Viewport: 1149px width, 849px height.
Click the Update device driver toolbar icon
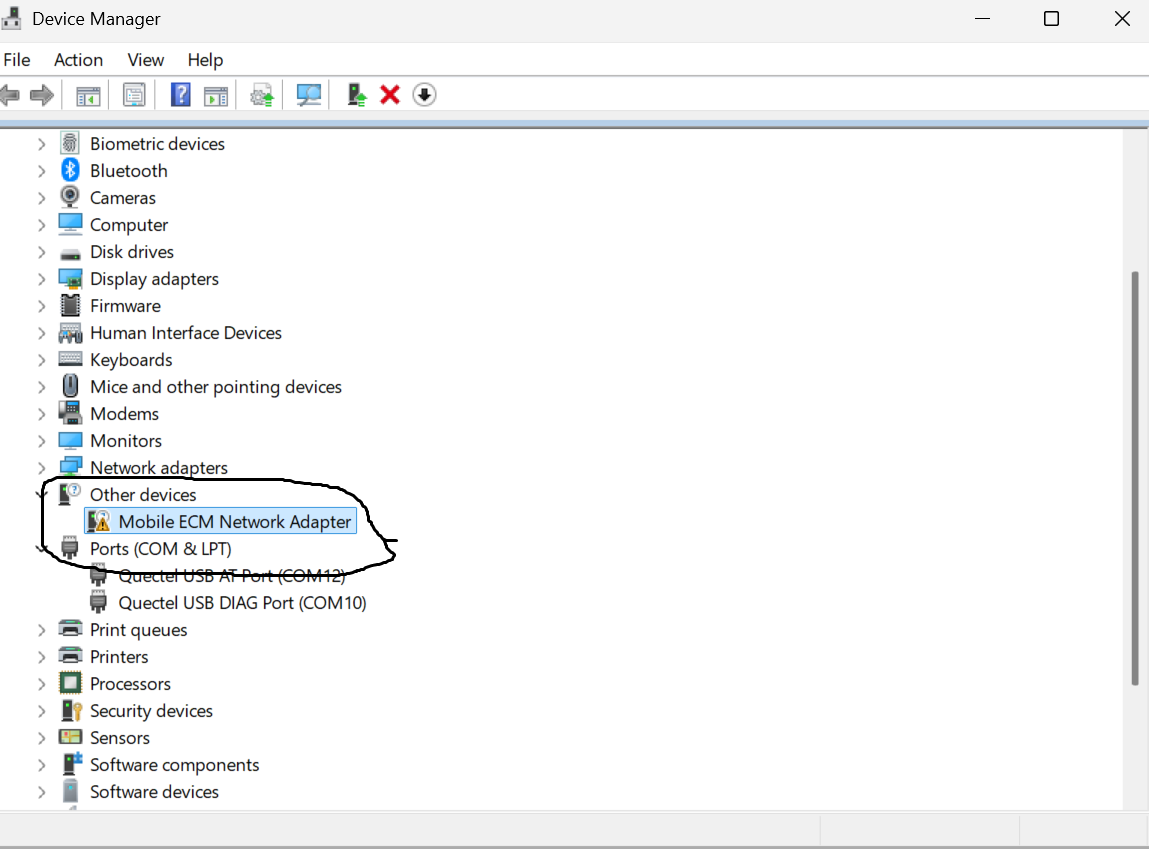[357, 95]
